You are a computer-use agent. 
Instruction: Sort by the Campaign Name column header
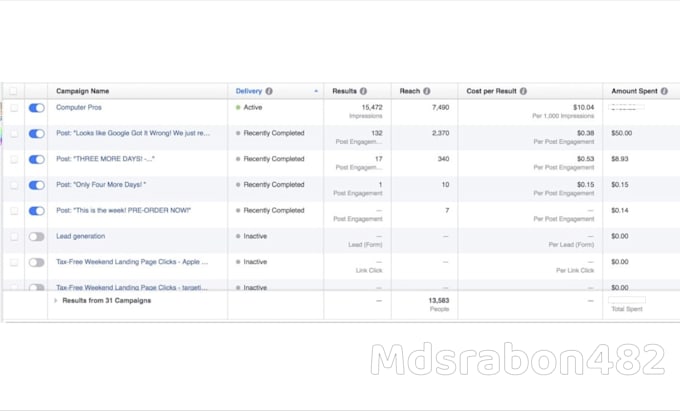point(82,91)
